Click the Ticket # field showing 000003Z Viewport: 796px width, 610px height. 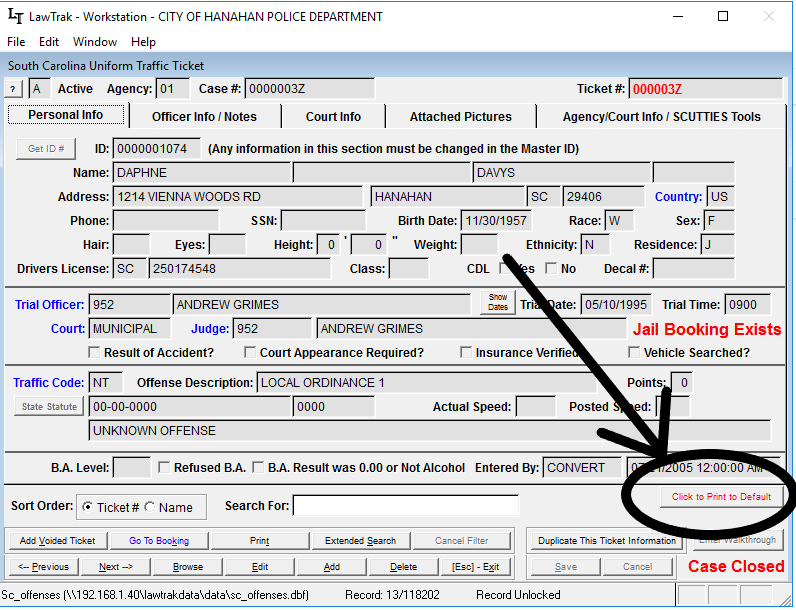[x=706, y=89]
